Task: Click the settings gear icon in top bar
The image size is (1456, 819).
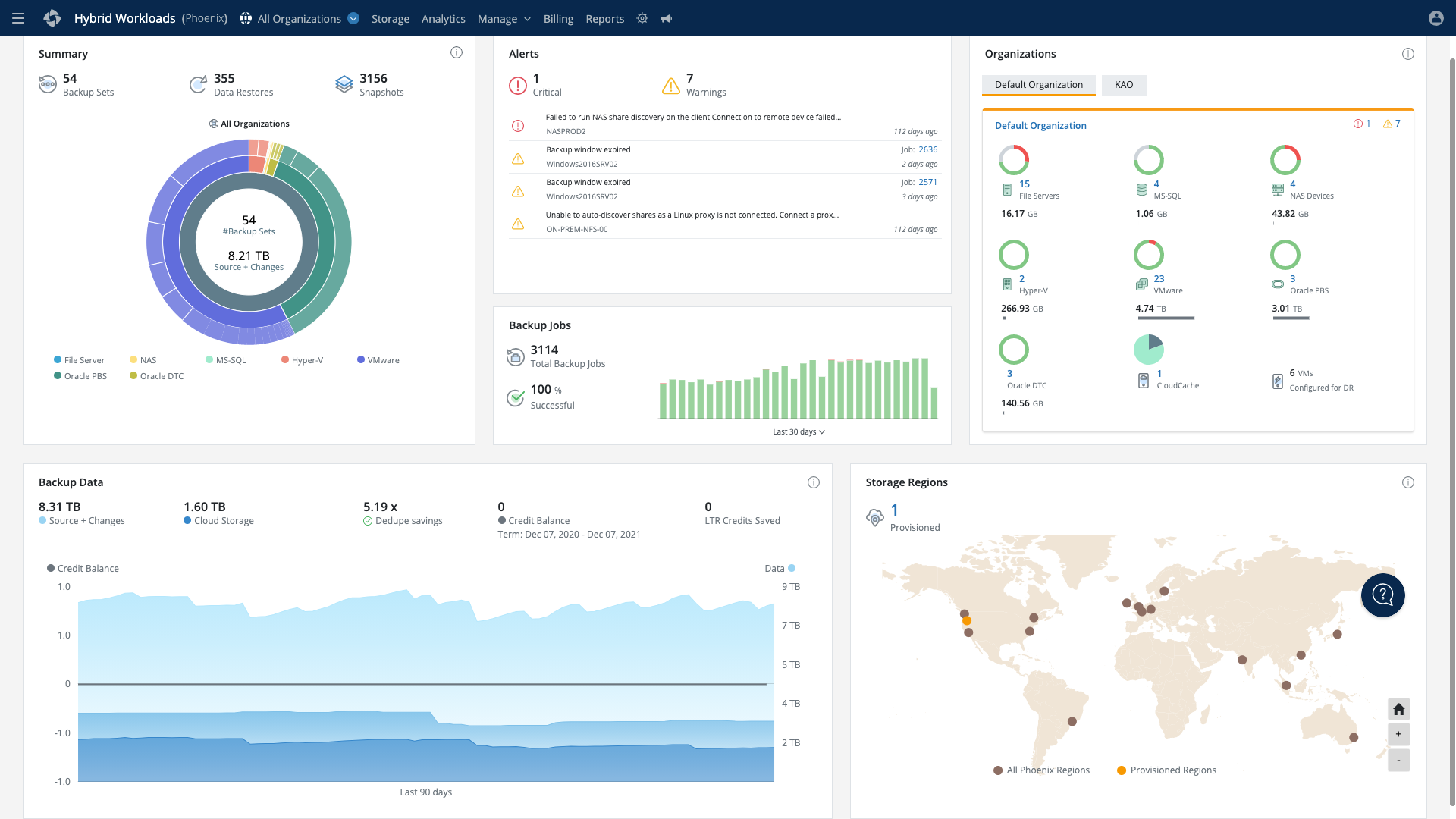Action: (x=642, y=18)
